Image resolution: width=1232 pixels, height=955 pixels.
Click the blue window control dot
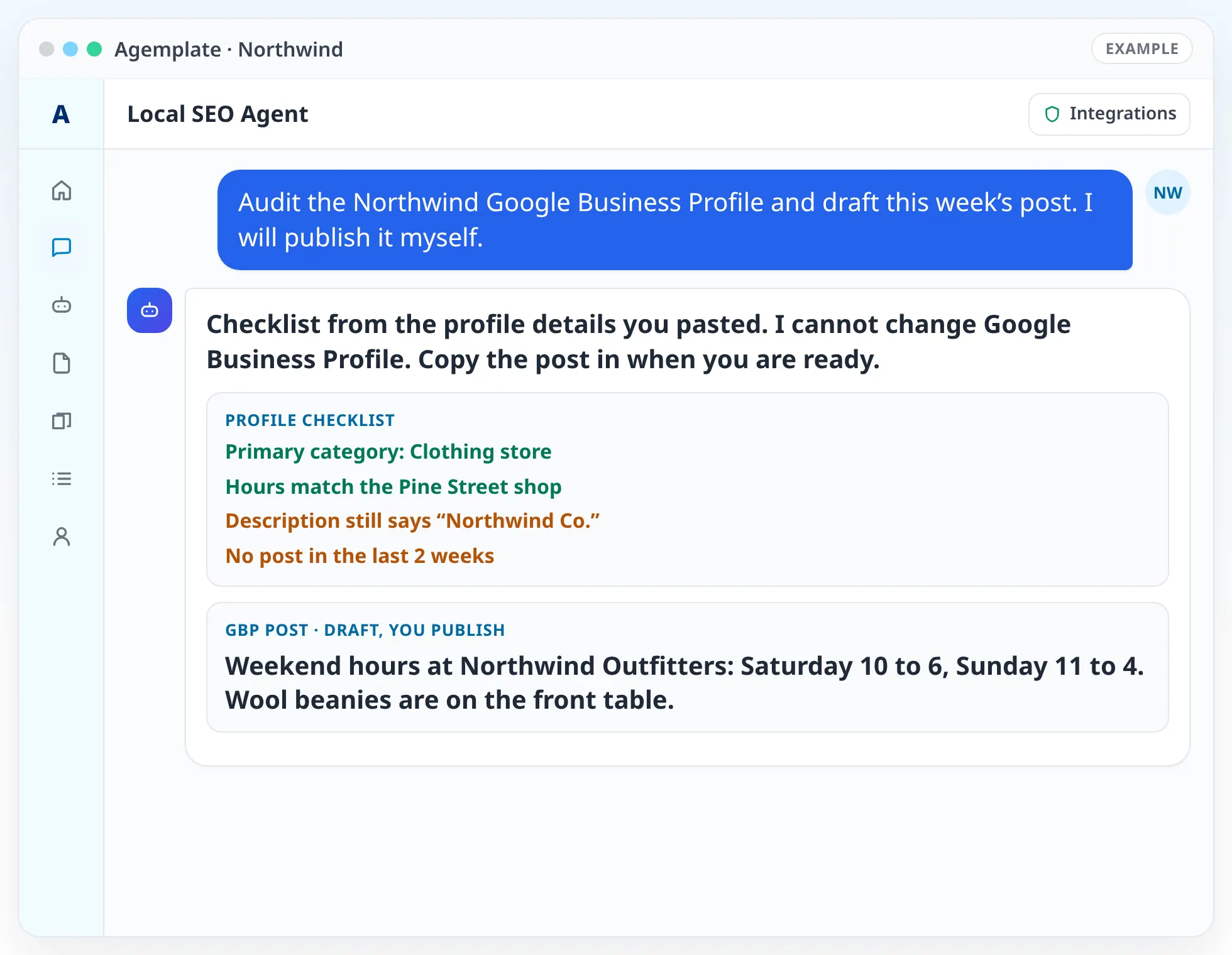(x=70, y=49)
